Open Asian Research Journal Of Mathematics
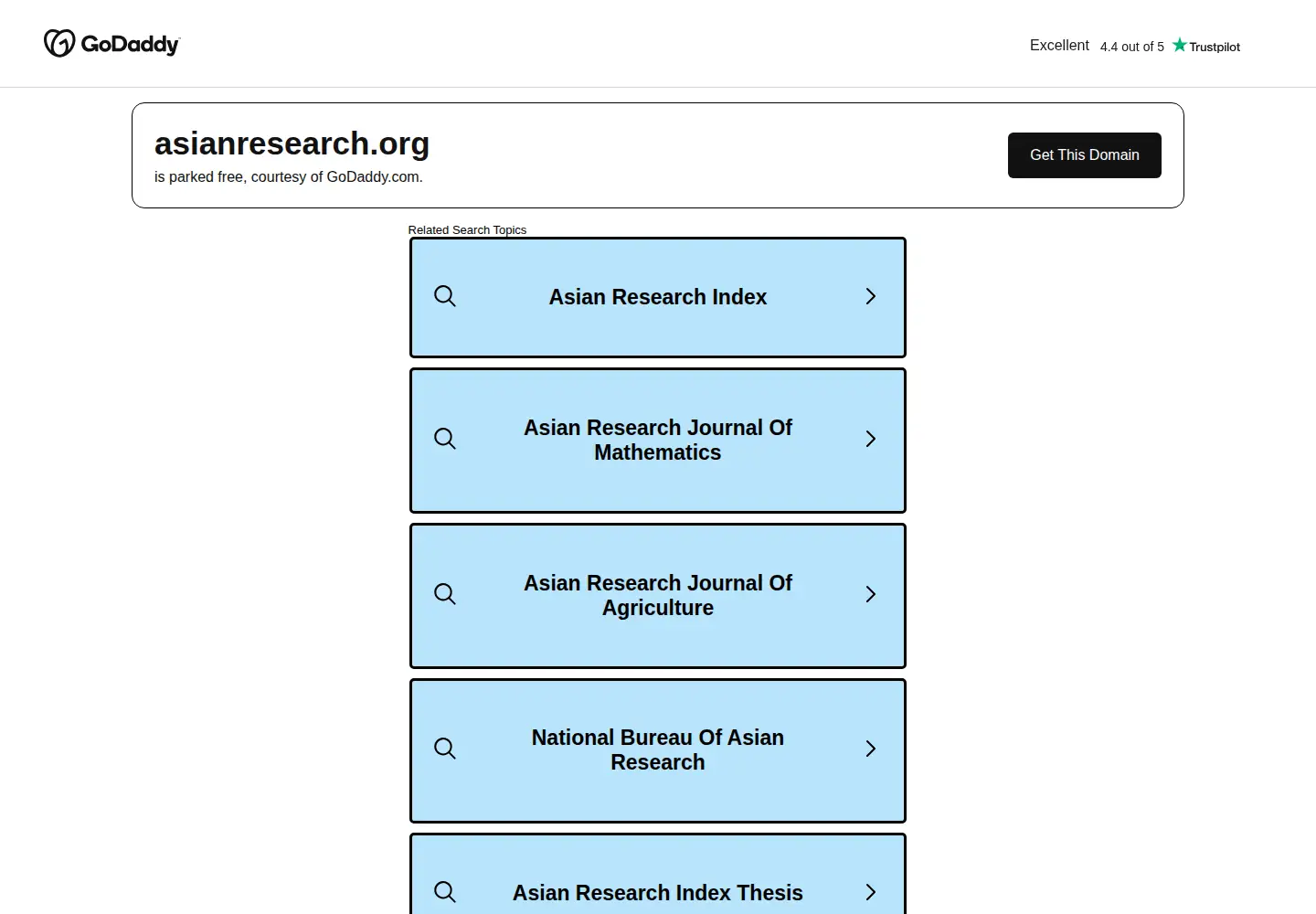The width and height of the screenshot is (1316, 914). click(x=658, y=441)
